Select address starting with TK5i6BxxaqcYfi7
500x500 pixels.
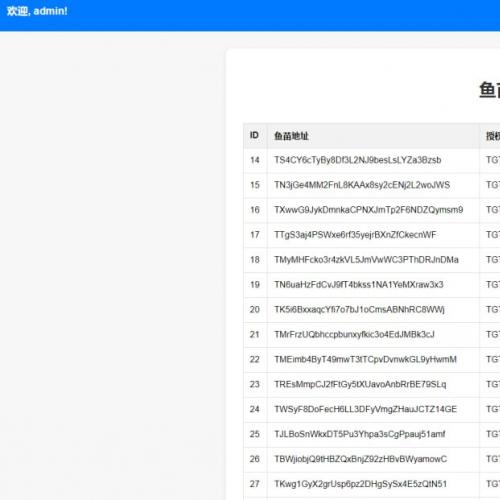point(359,310)
